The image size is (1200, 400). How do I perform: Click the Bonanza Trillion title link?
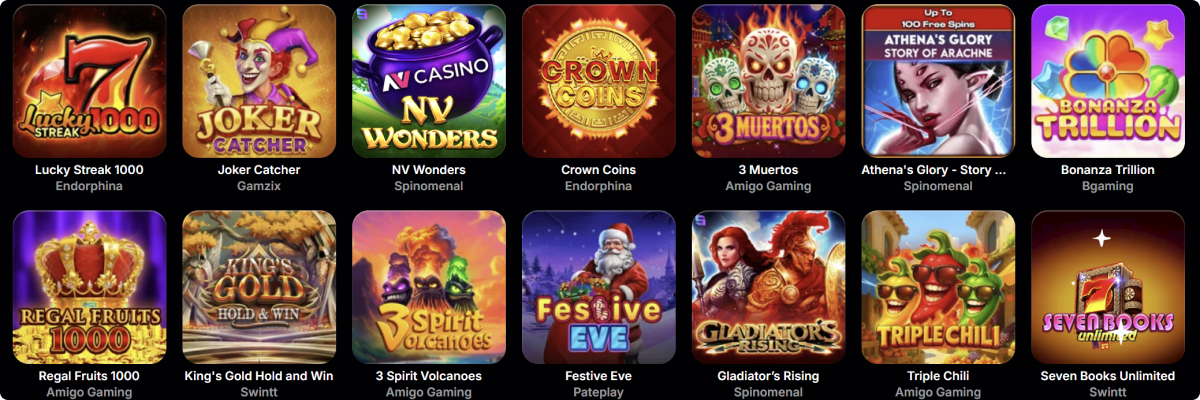(x=1108, y=170)
